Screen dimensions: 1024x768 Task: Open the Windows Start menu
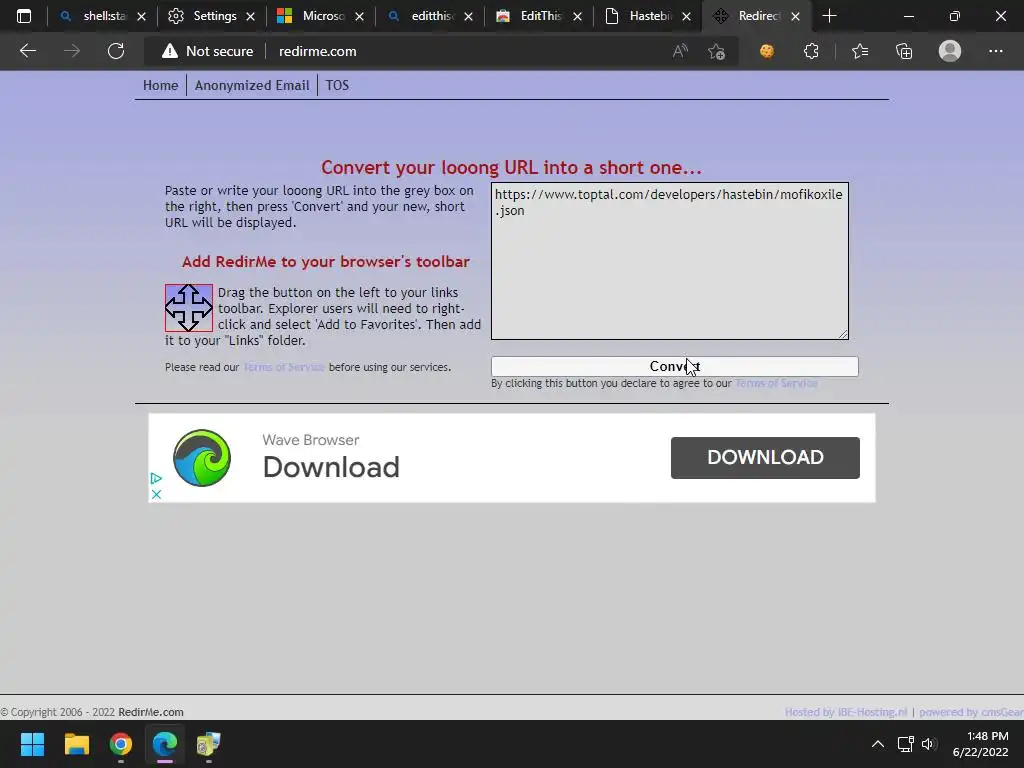pyautogui.click(x=32, y=744)
